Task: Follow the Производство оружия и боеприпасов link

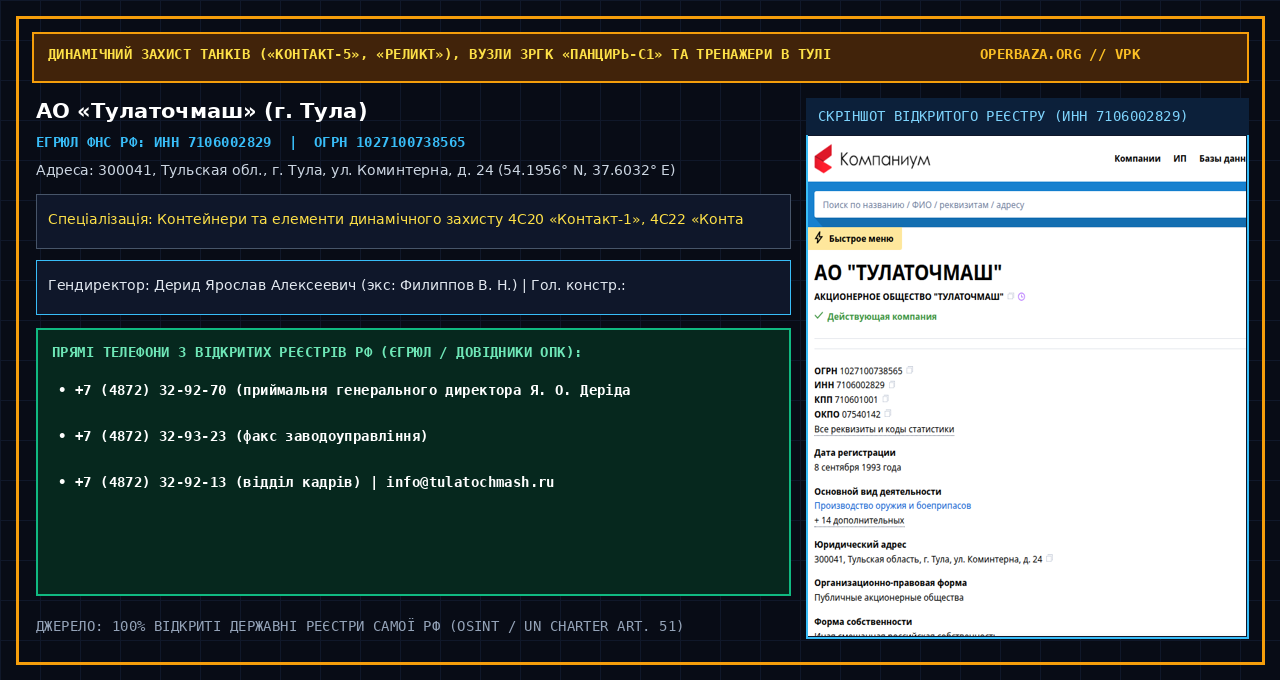Action: pos(892,506)
